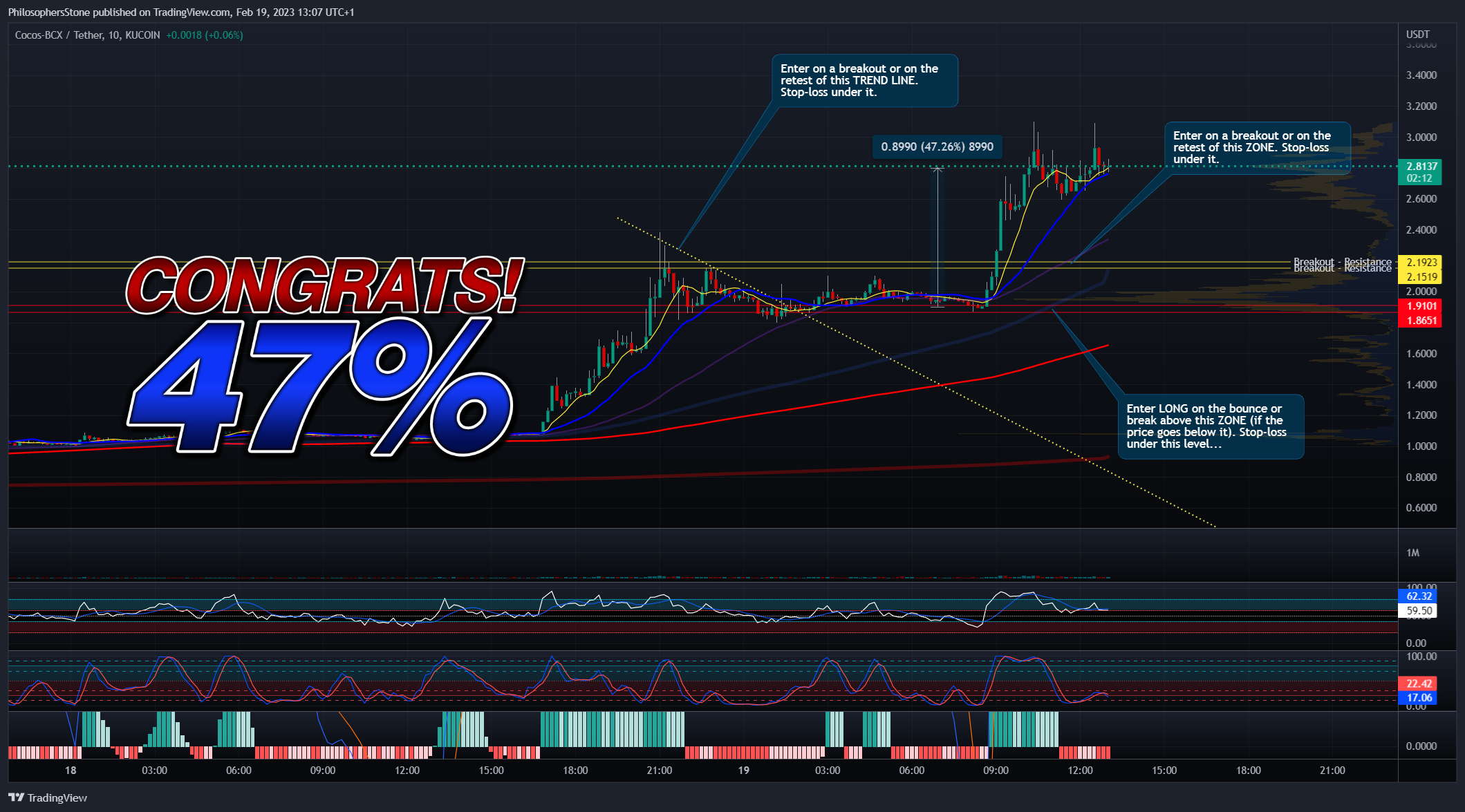
Task: Click the USDT currency label on the price axis
Action: pos(1417,34)
